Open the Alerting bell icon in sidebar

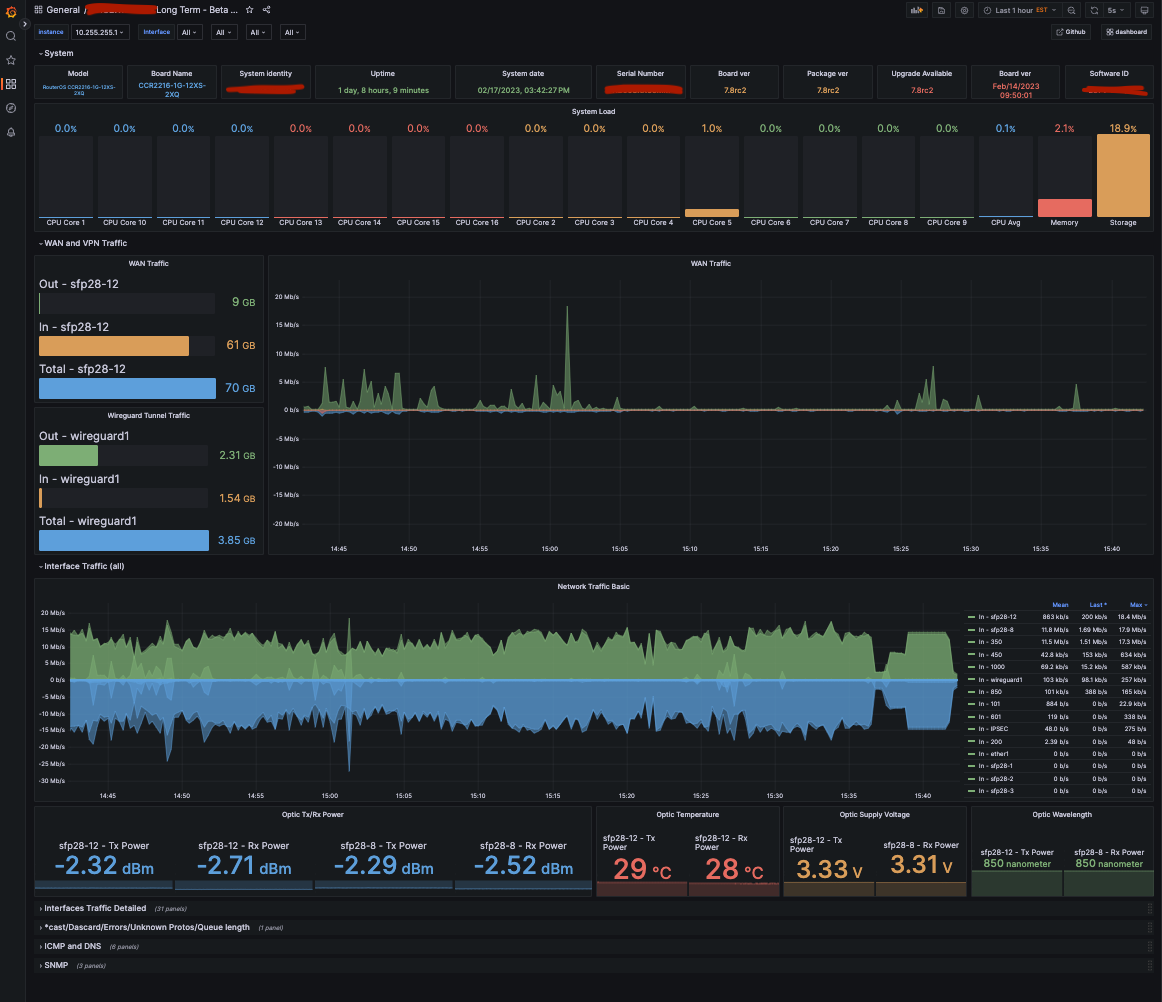click(11, 132)
